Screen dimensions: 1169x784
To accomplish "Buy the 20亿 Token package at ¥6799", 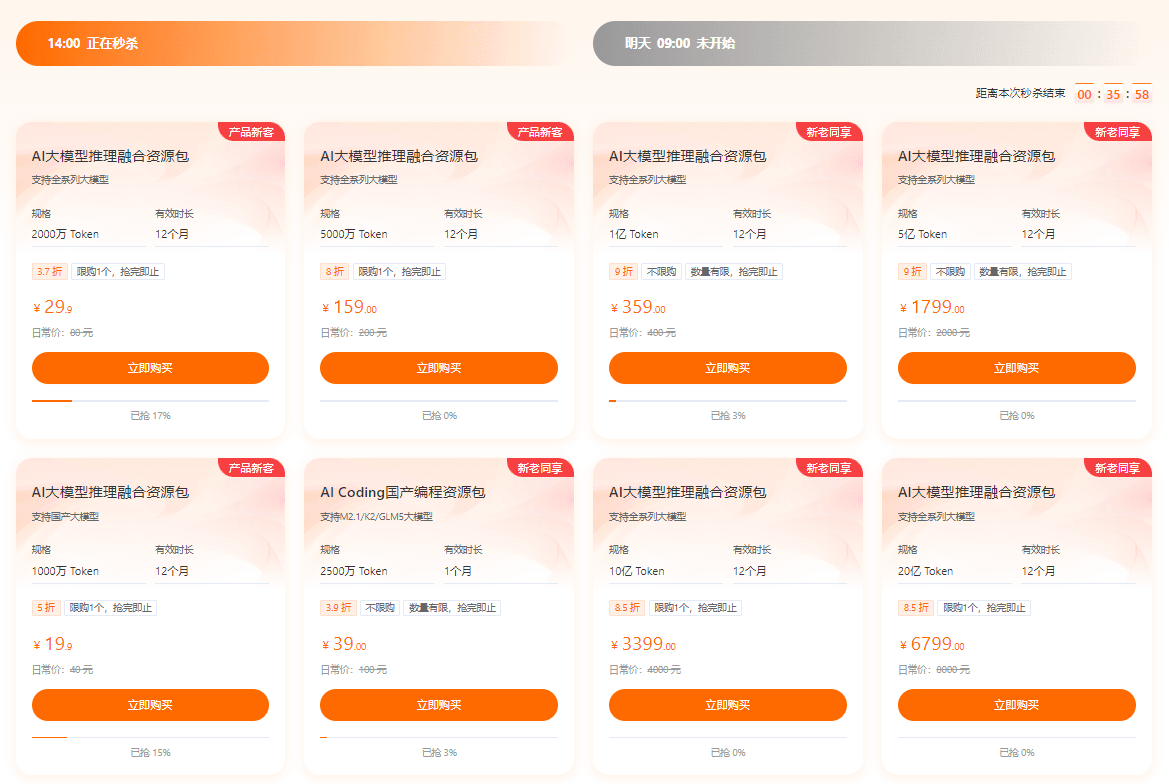I will pos(1016,705).
